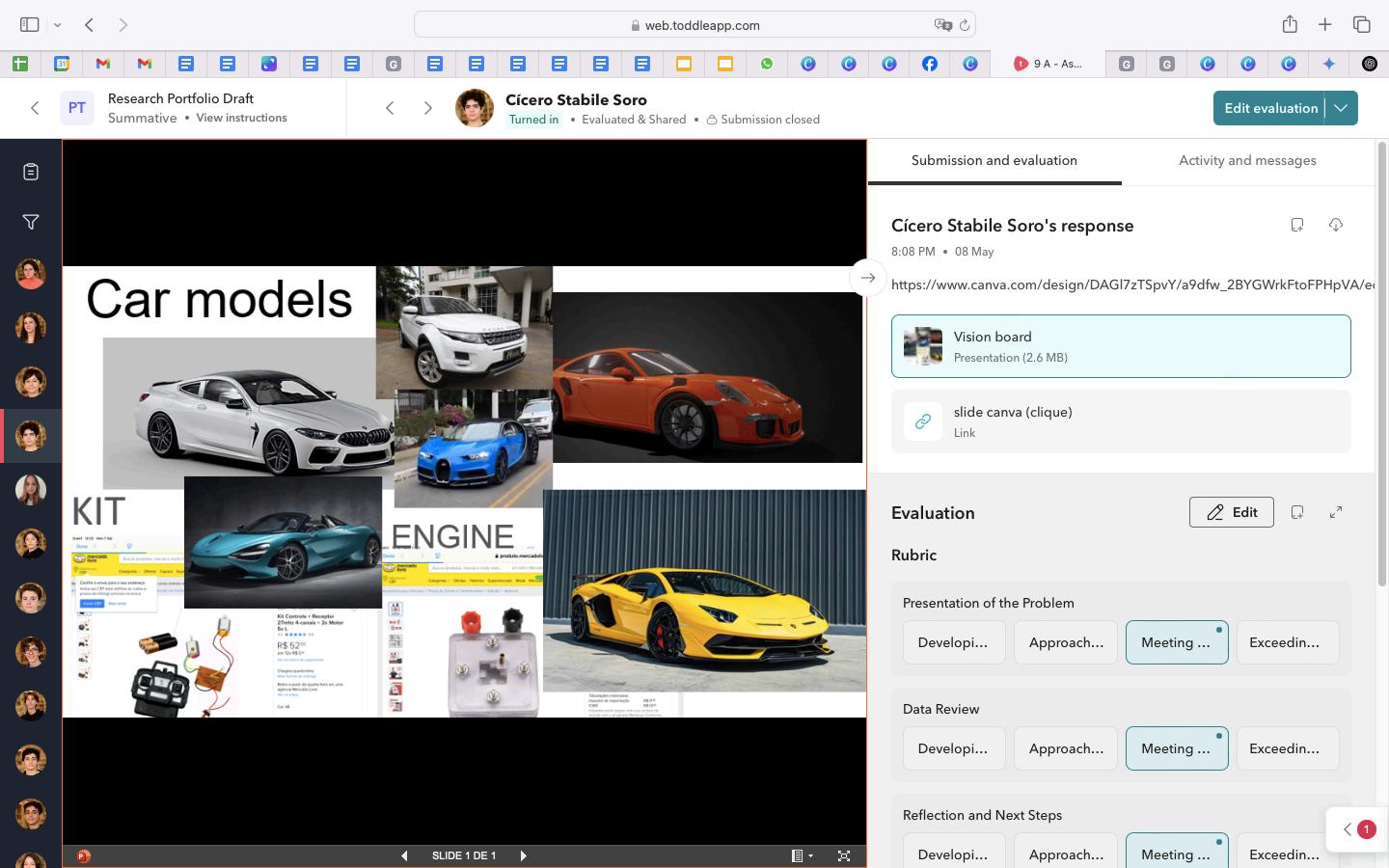This screenshot has width=1389, height=868.
Task: Add a comment on the Evaluation
Action: pos(1297,512)
